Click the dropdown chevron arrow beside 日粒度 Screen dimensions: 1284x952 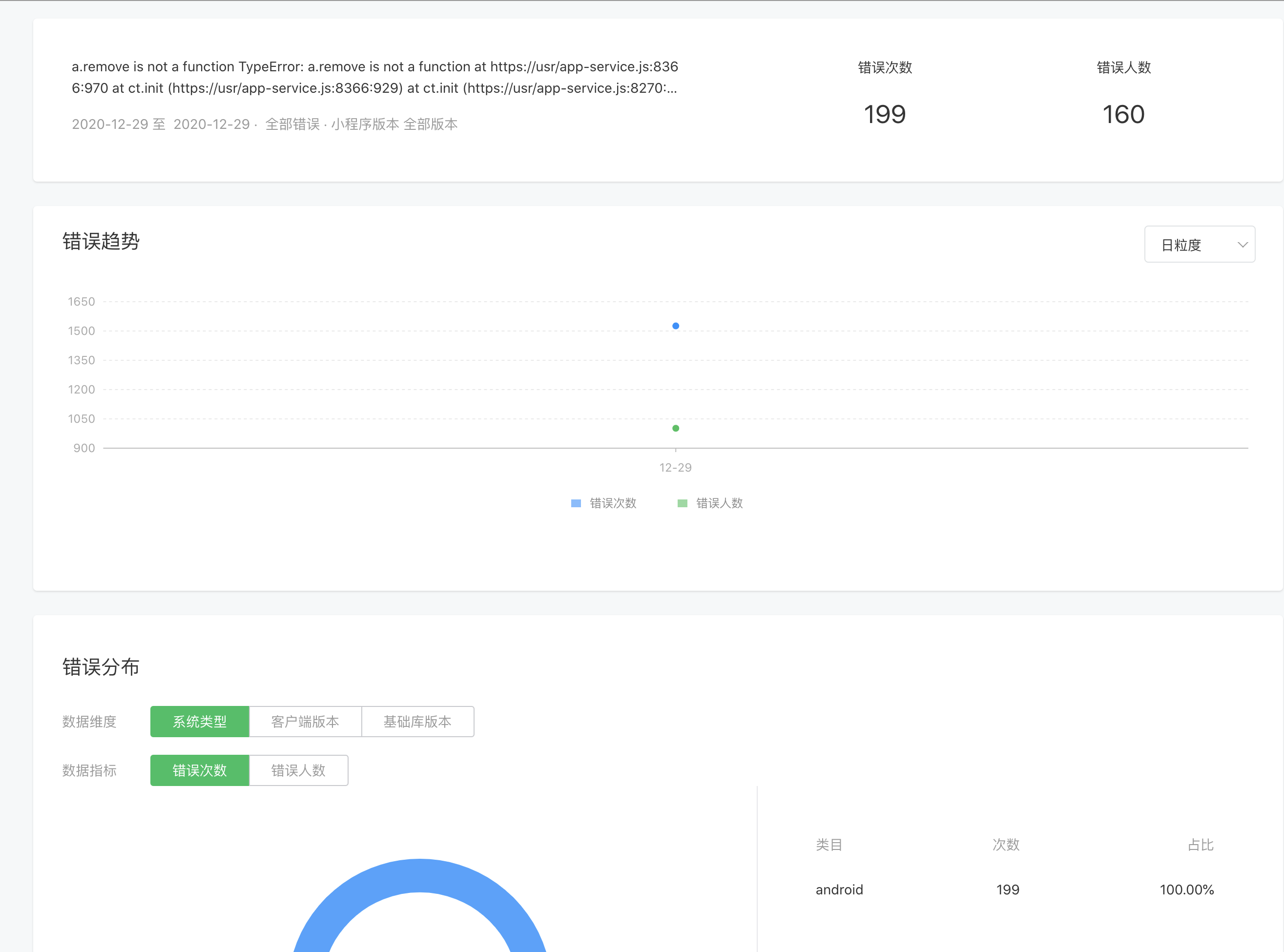1243,244
